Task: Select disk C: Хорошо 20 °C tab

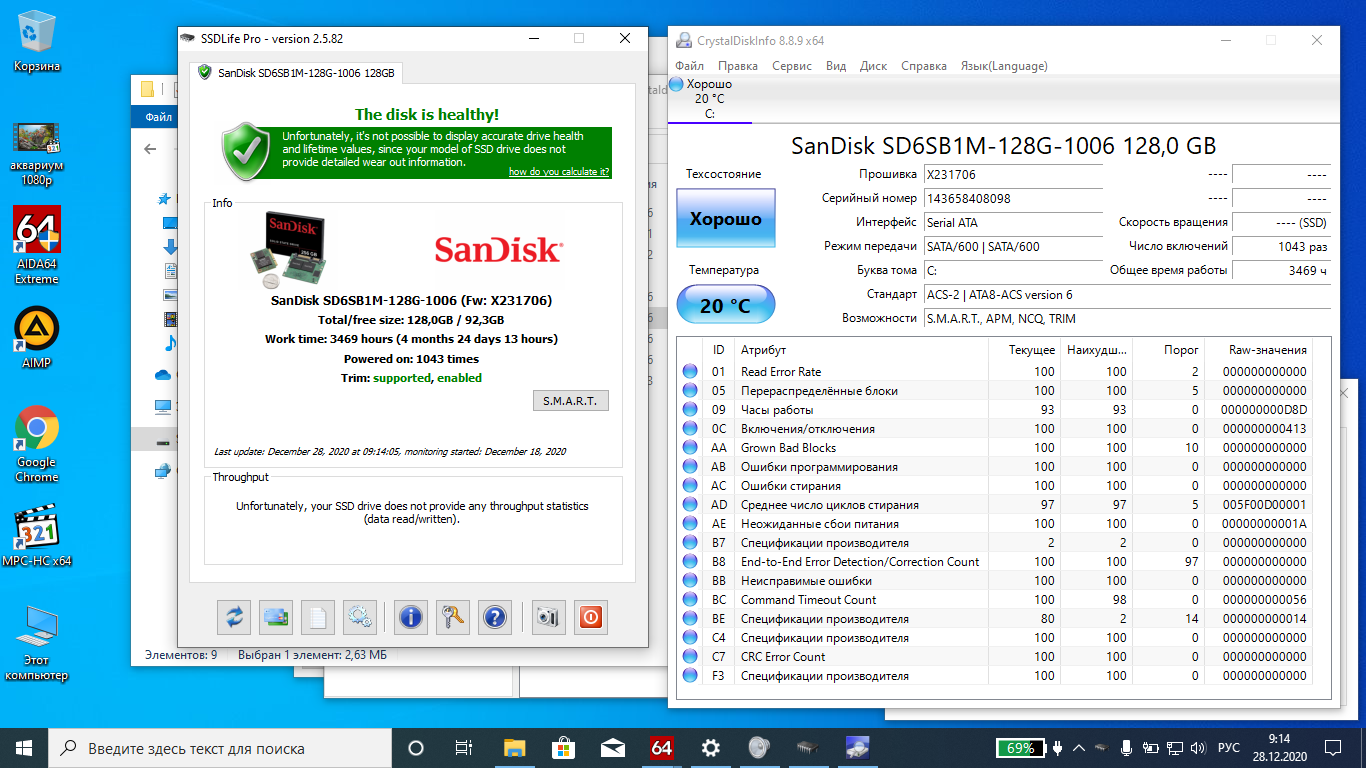Action: point(710,98)
